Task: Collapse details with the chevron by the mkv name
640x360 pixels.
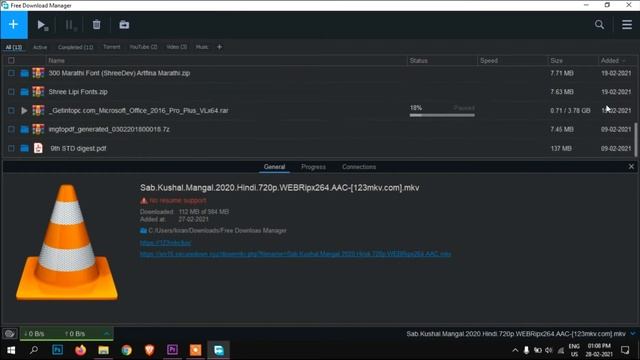Action: click(633, 333)
